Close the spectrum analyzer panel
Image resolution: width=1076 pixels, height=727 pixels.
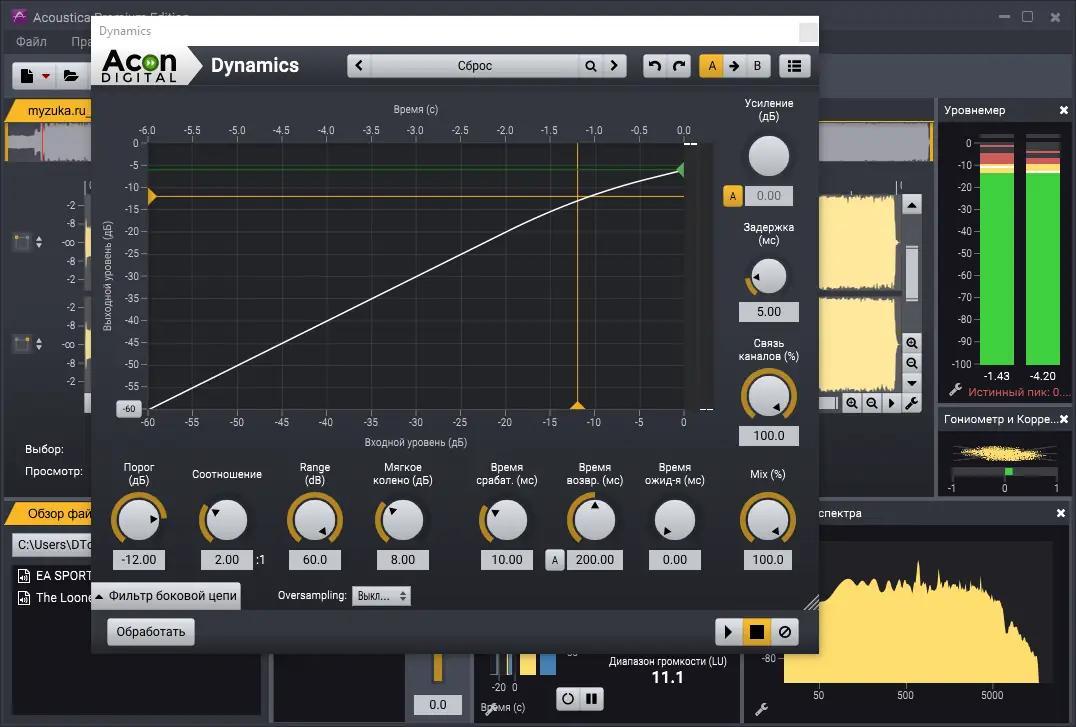point(1061,513)
